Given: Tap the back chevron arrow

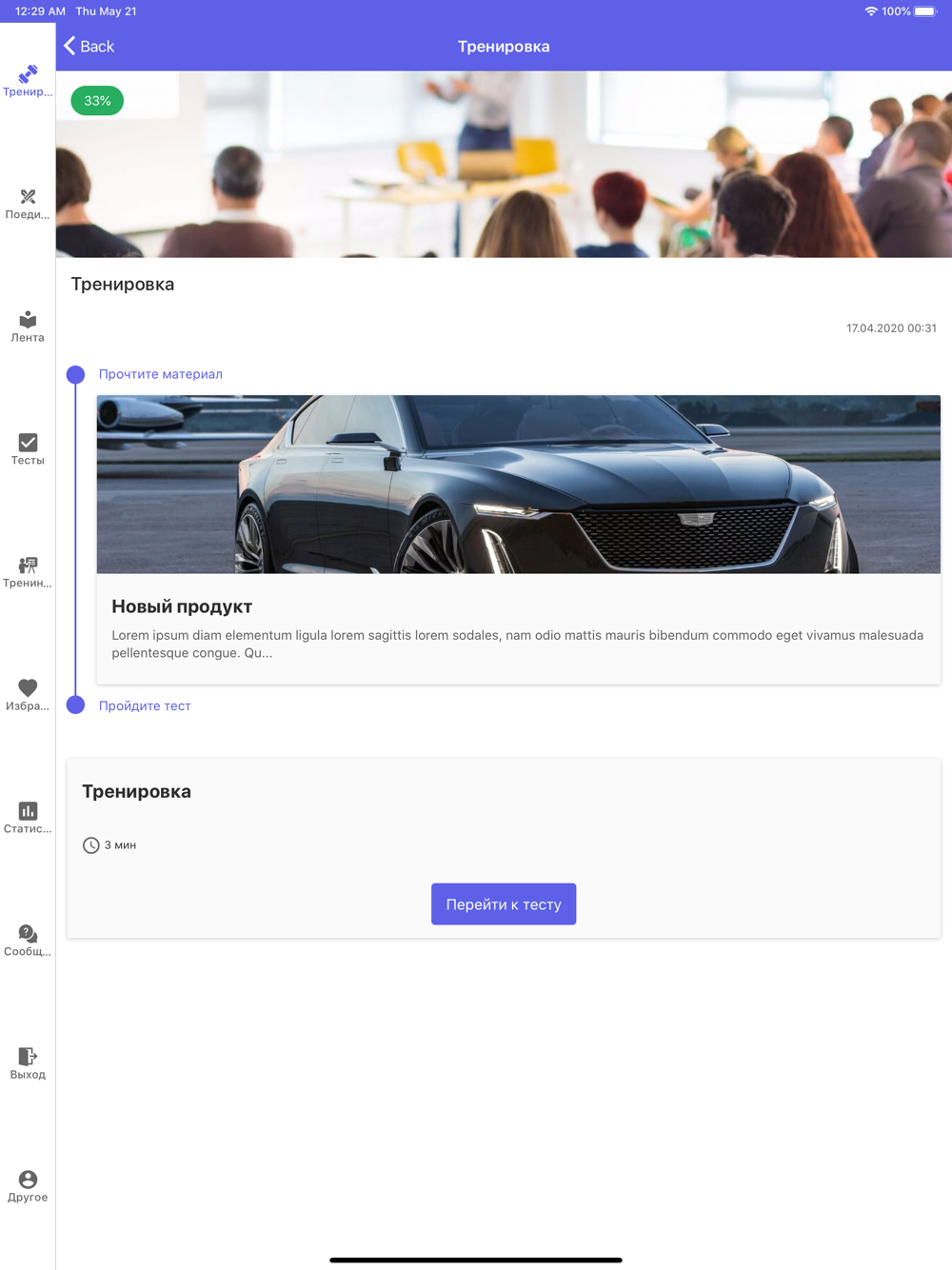Looking at the screenshot, I should coord(69,46).
